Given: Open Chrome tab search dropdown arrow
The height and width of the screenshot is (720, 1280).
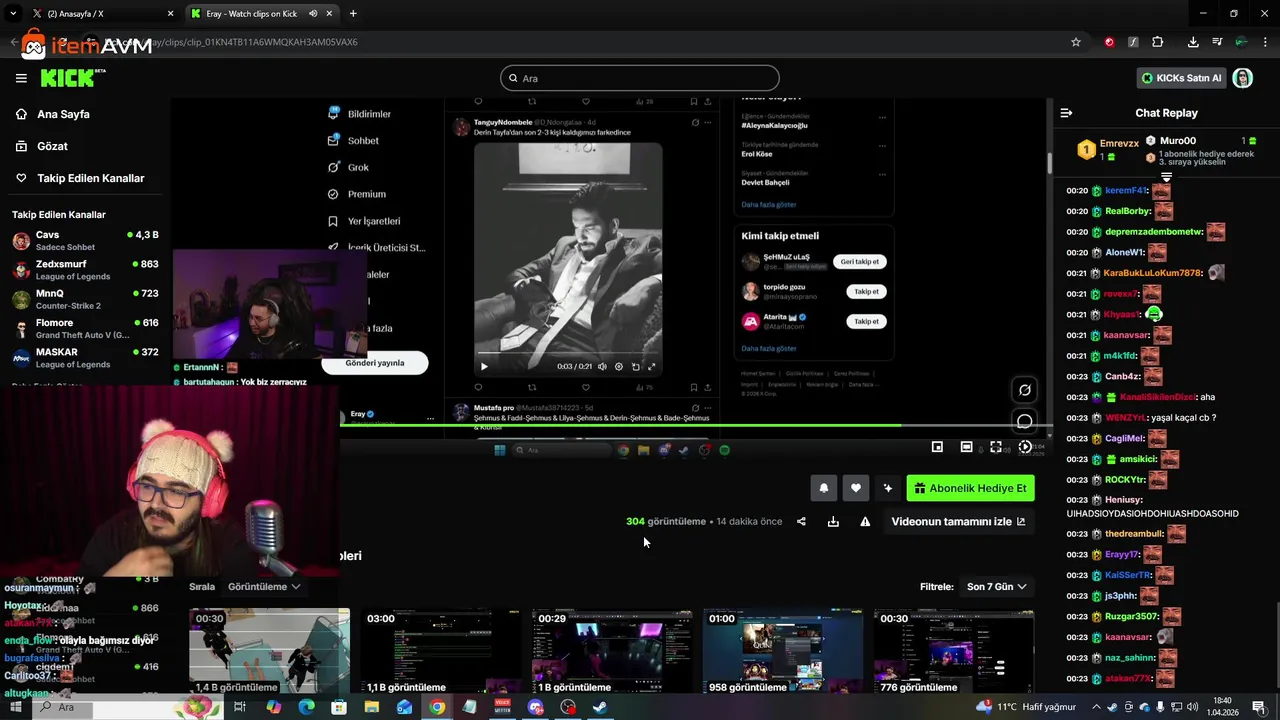Looking at the screenshot, I should tap(13, 14).
